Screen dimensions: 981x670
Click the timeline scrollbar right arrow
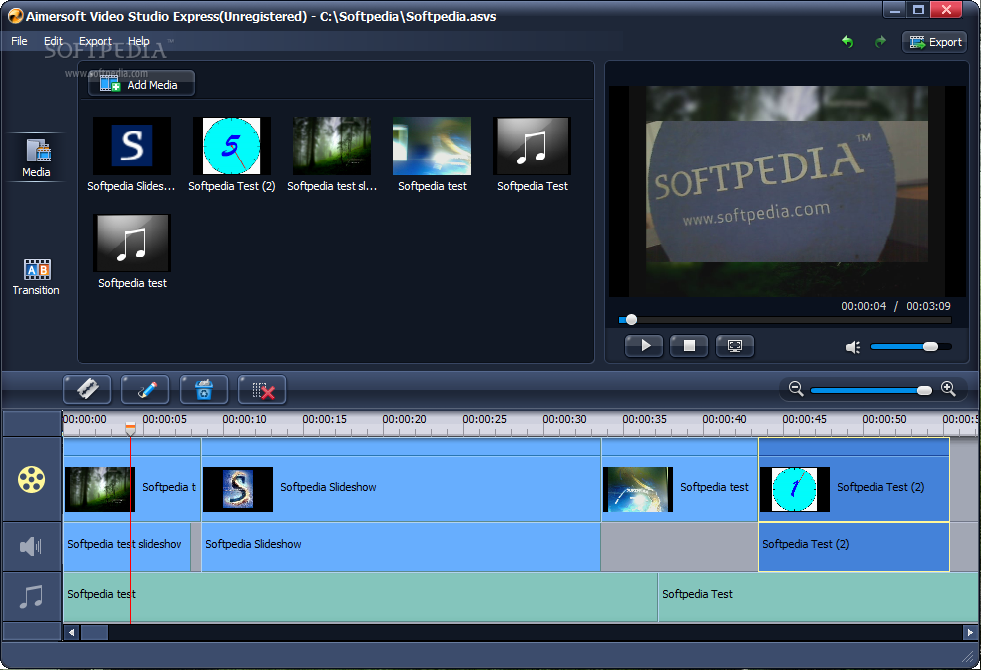pos(971,632)
